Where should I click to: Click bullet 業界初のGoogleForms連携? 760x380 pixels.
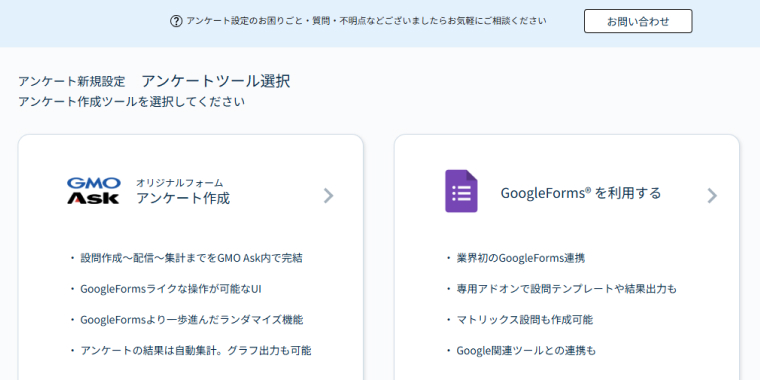pos(521,258)
